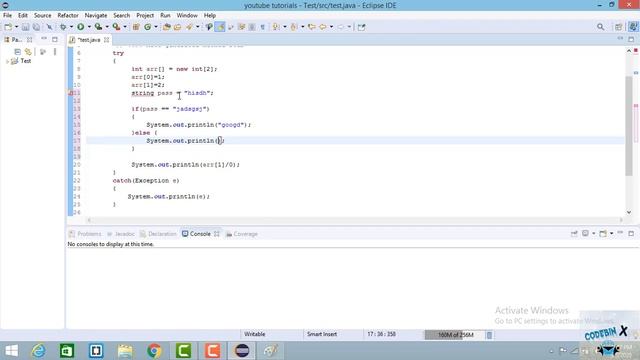Click the Open Perspective icon
The image size is (640, 360).
pos(619,27)
